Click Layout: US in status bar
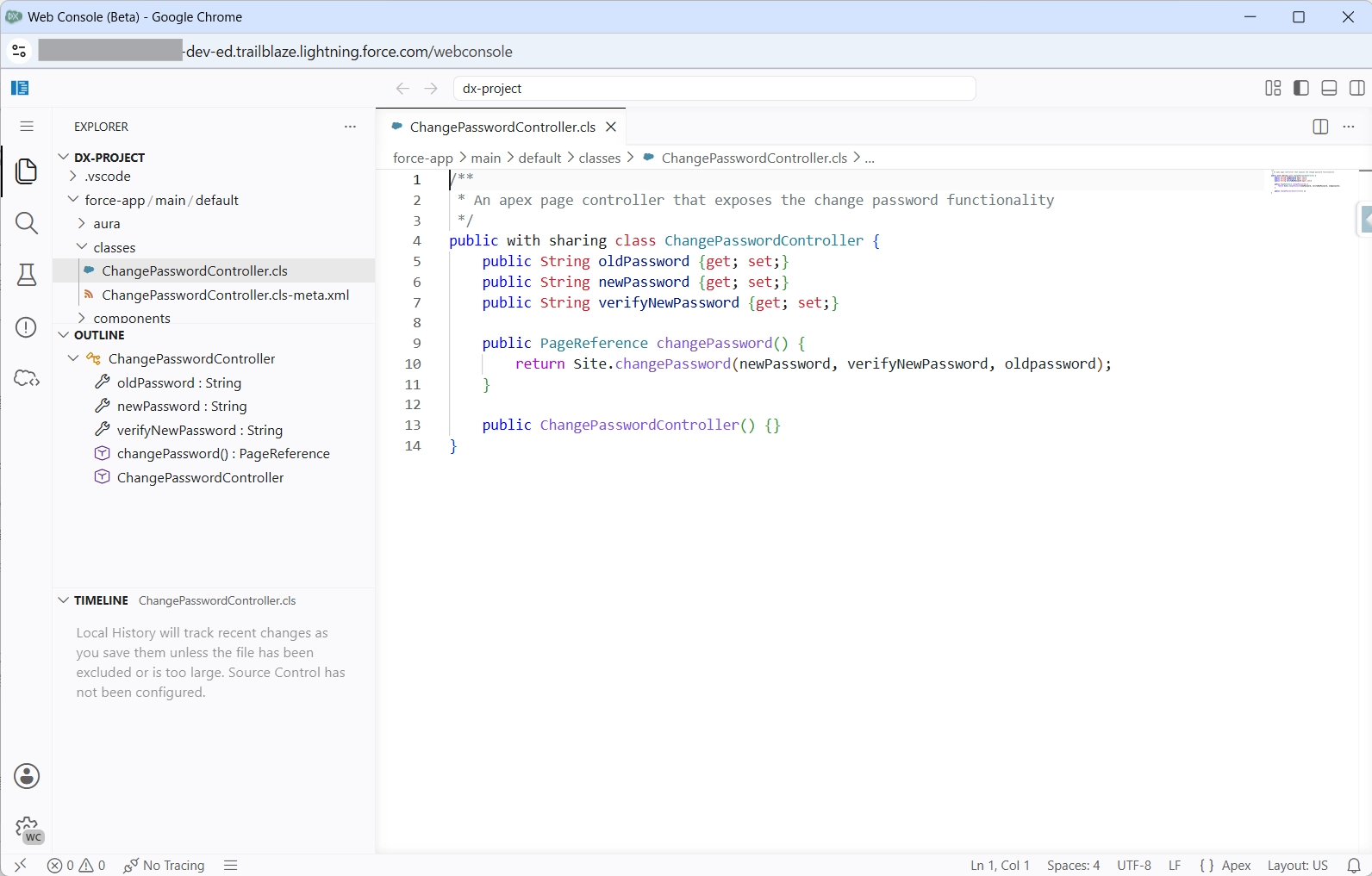 click(1297, 865)
